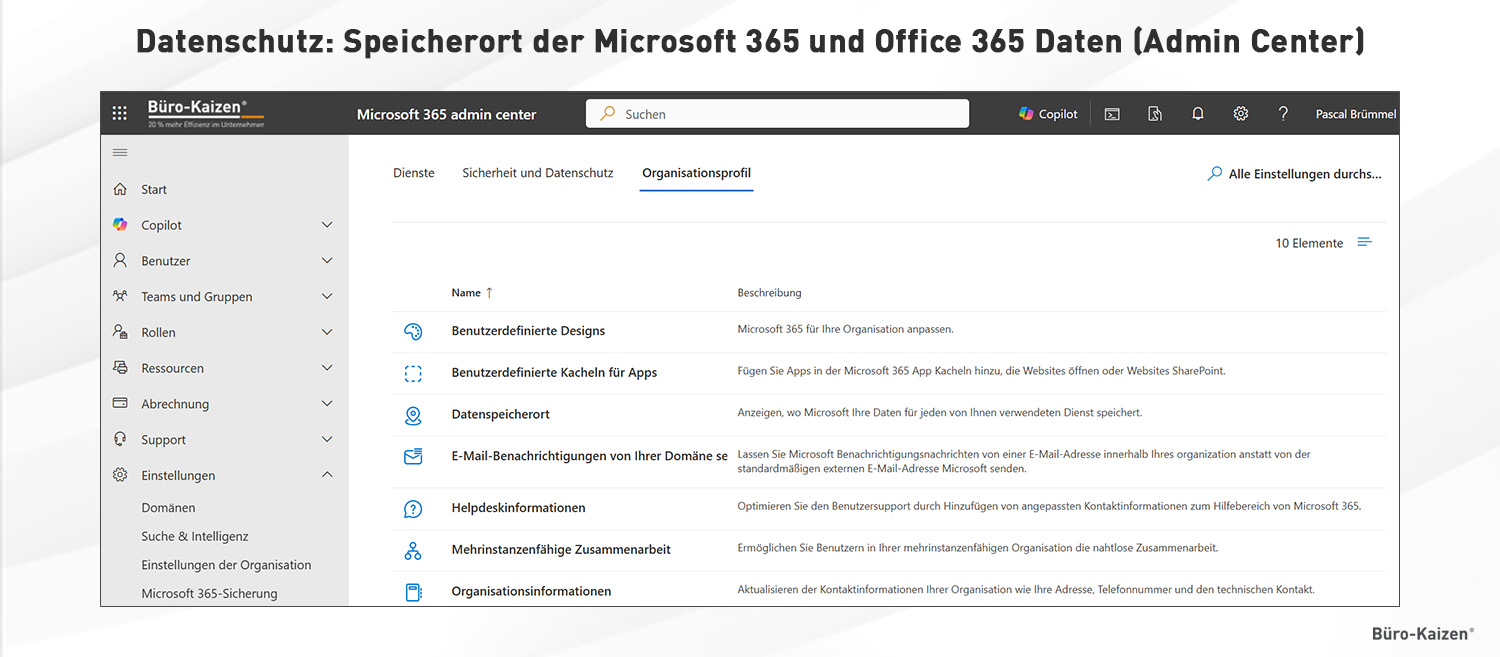Expand the Copilot sidebar chevron
Image resolution: width=1500 pixels, height=657 pixels.
[x=327, y=225]
